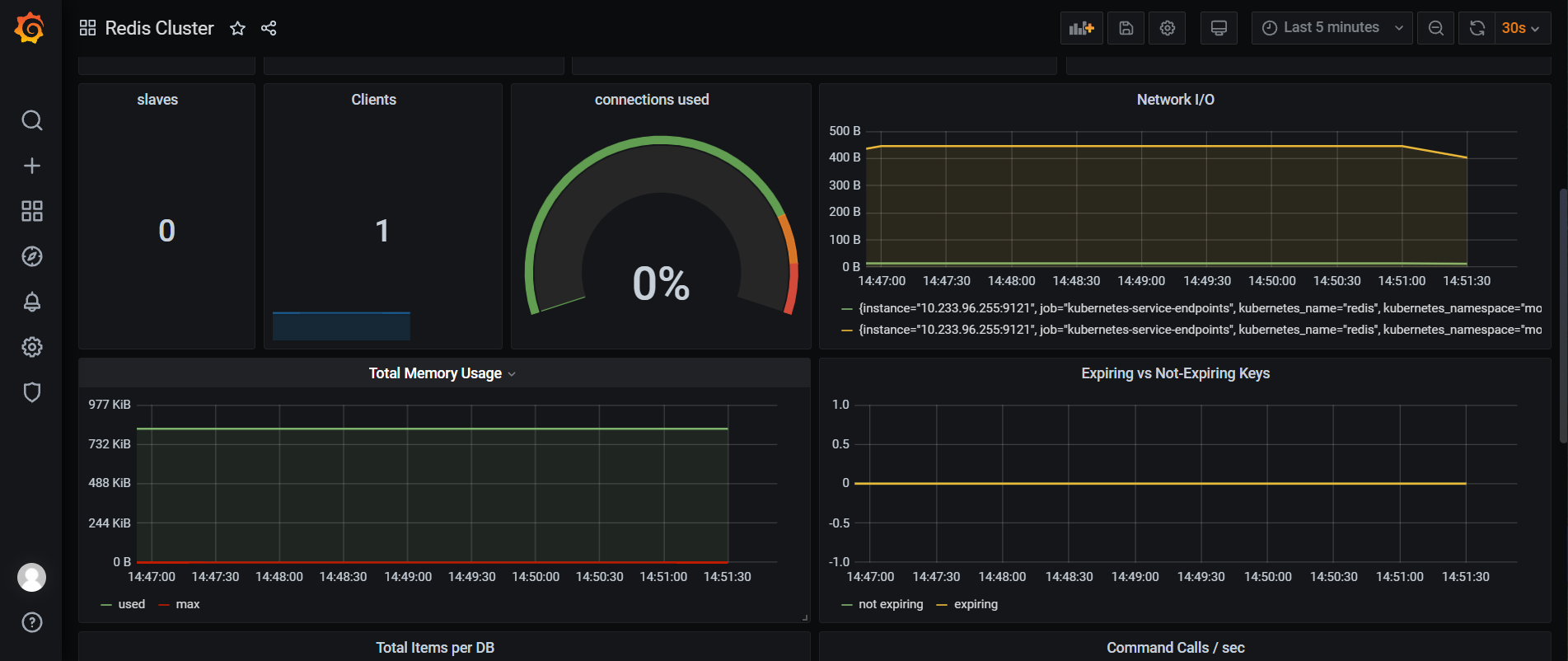Star the Redis Cluster dashboard
The image size is (1568, 661).
(237, 28)
